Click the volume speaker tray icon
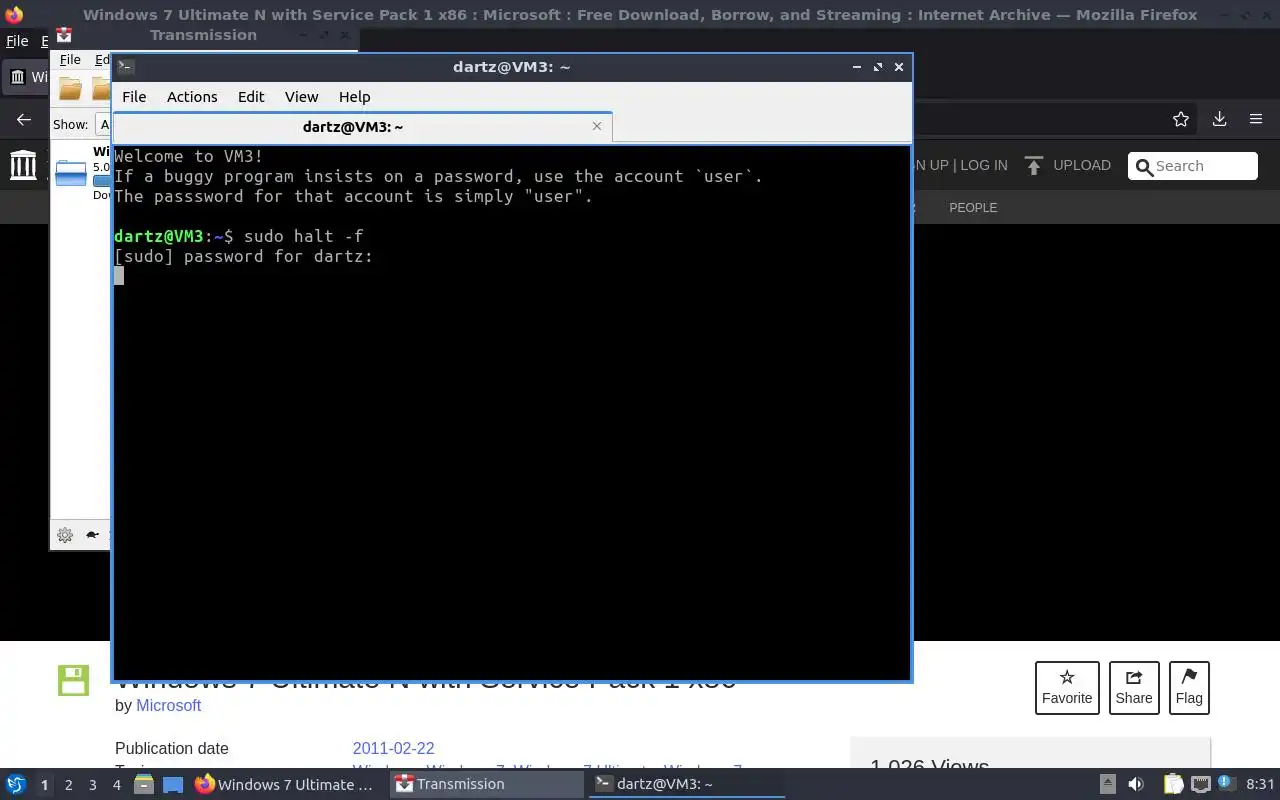The height and width of the screenshot is (800, 1280). pos(1135,784)
